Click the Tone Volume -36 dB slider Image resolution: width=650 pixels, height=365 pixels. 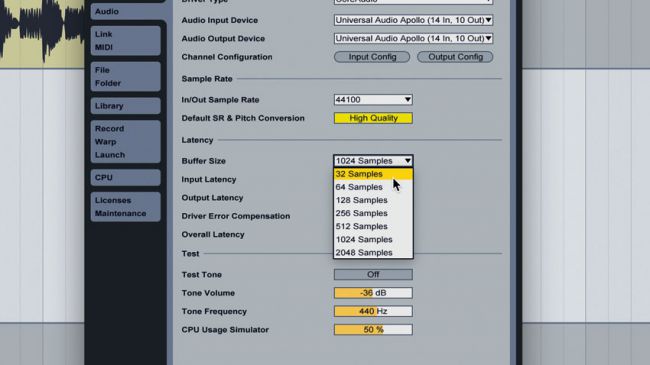coord(373,293)
